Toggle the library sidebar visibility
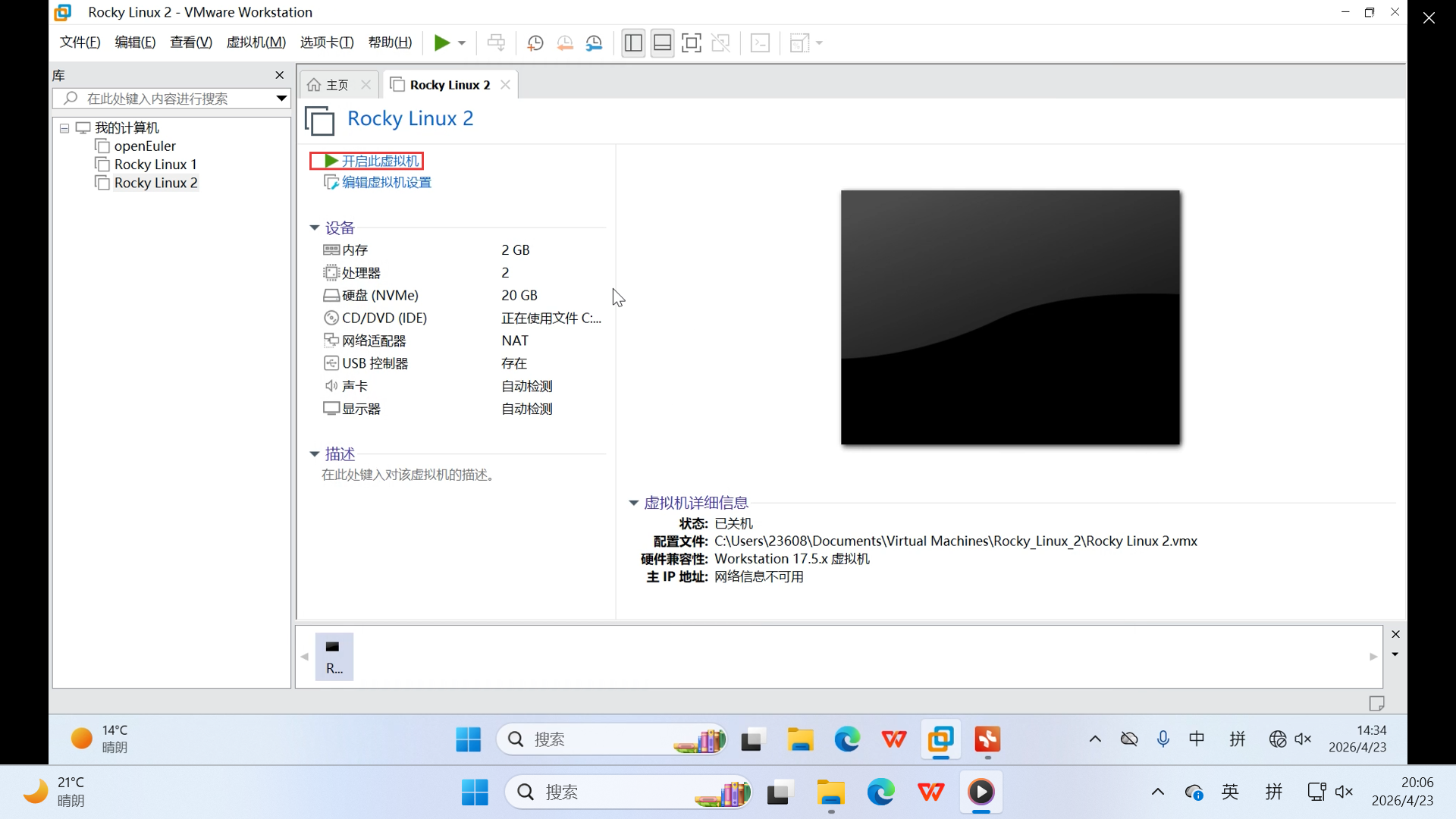 click(633, 43)
